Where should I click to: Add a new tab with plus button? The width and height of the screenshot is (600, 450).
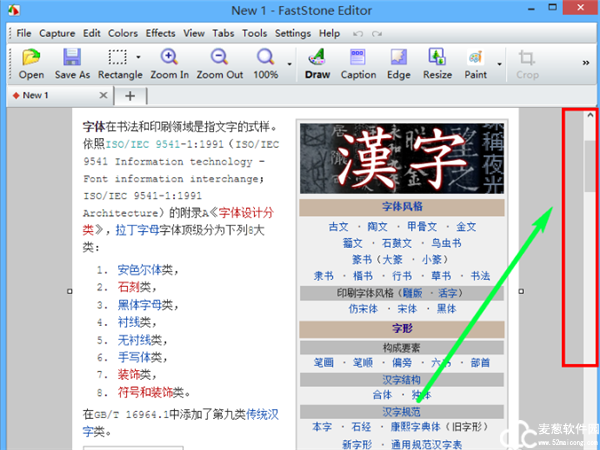[129, 96]
